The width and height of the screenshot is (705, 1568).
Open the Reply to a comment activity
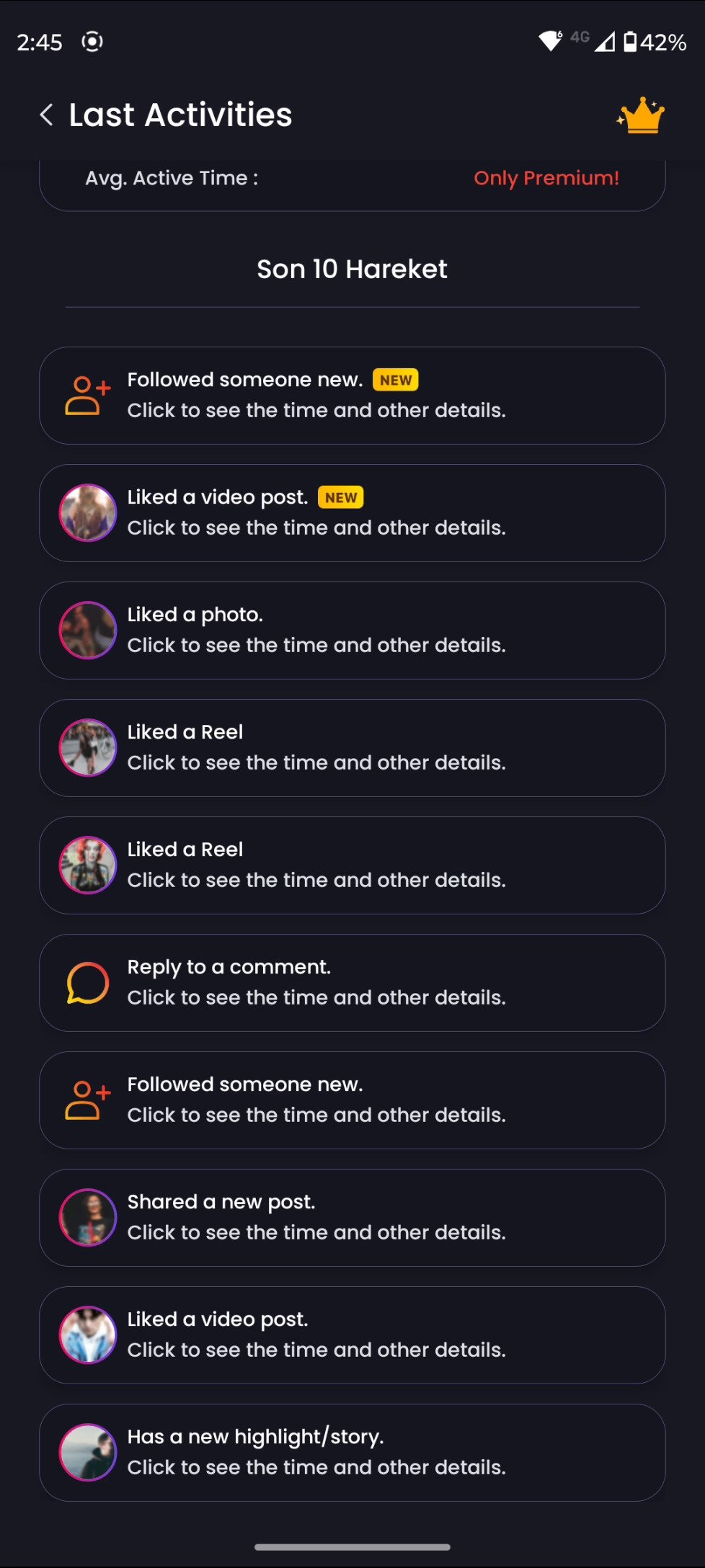[352, 983]
